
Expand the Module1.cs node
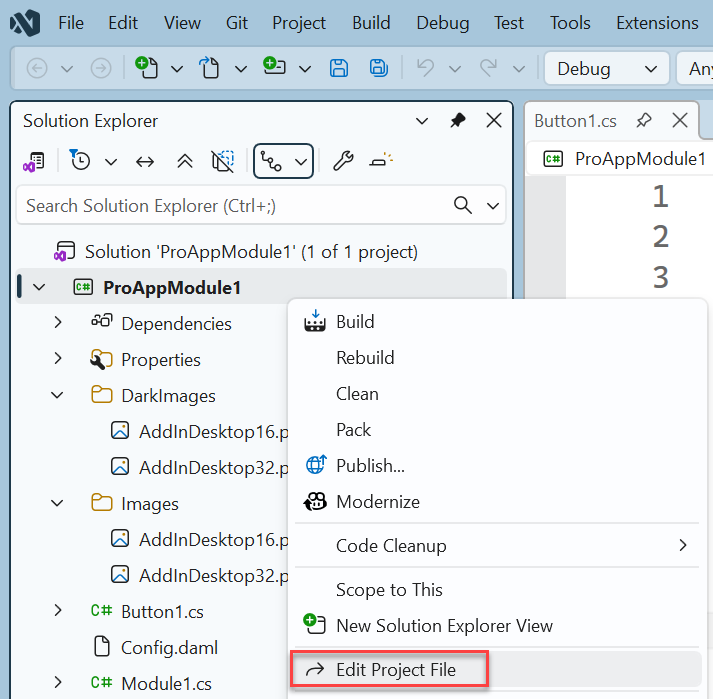58,682
